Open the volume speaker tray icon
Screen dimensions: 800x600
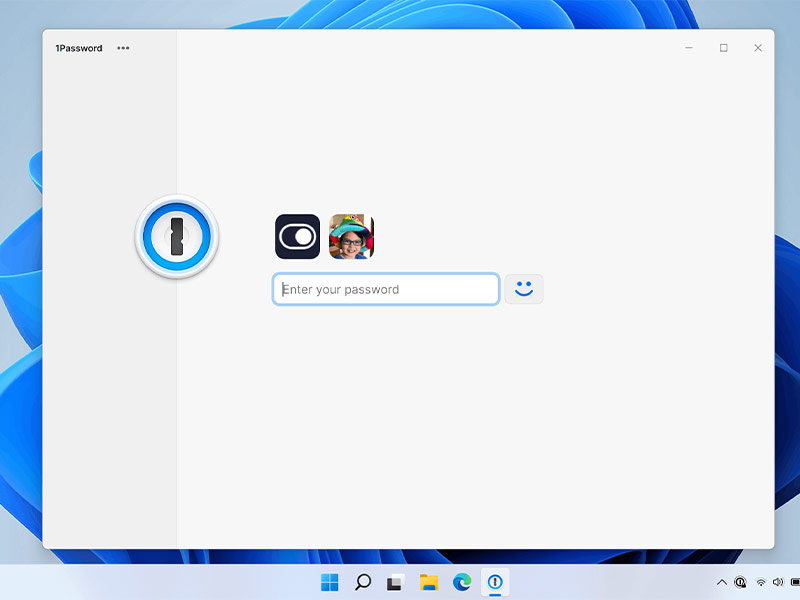point(778,582)
